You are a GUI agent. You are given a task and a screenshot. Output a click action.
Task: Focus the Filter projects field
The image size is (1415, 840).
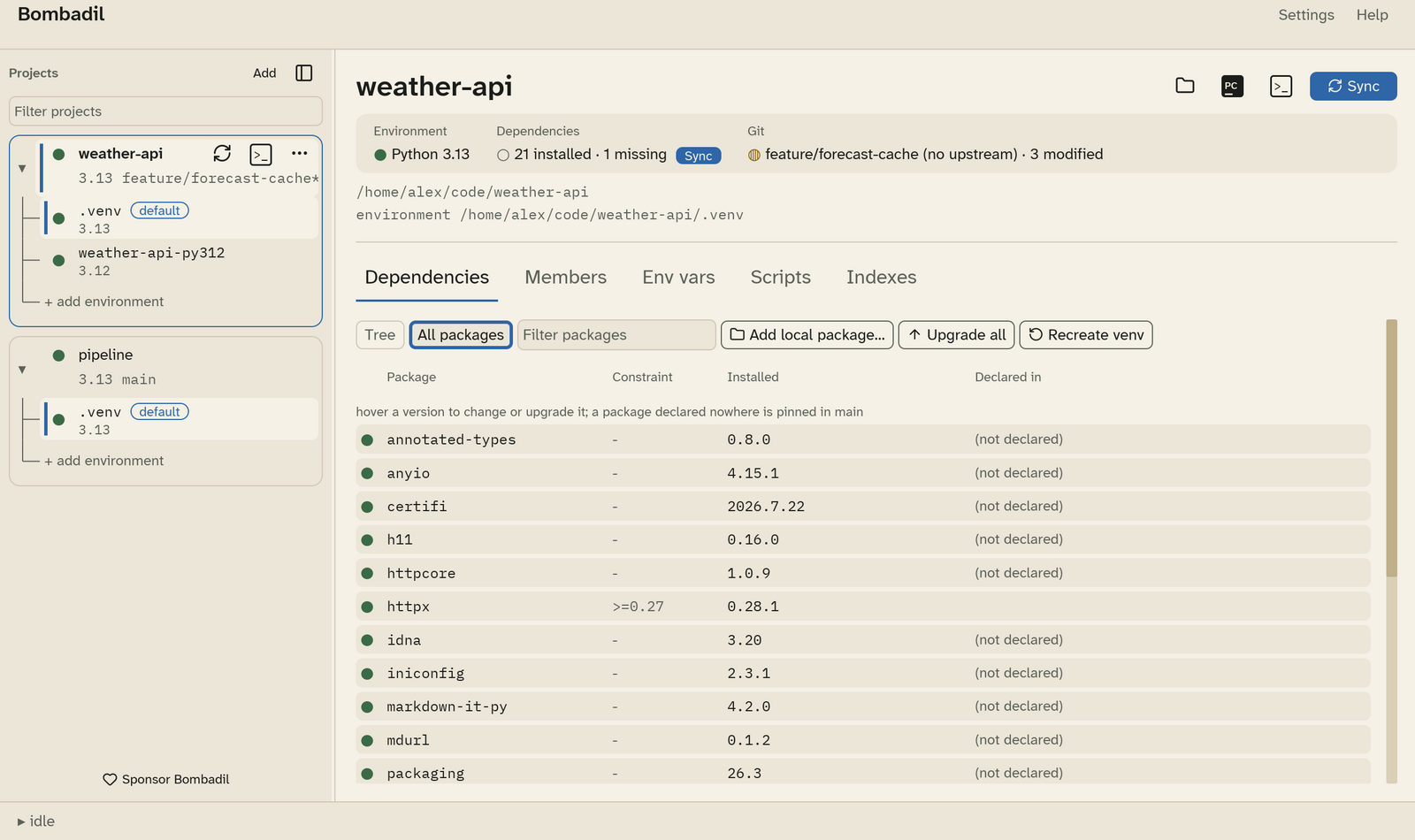pyautogui.click(x=165, y=111)
